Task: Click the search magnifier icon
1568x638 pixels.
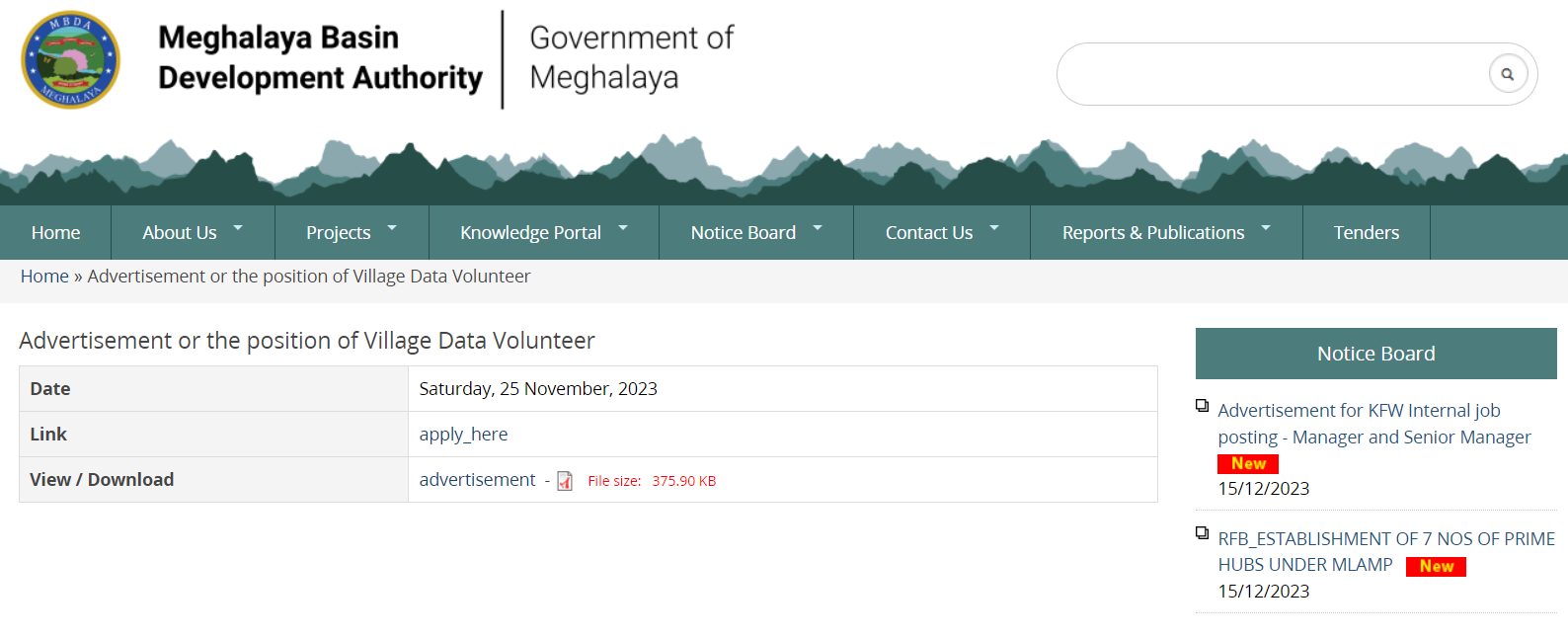Action: 1507,74
